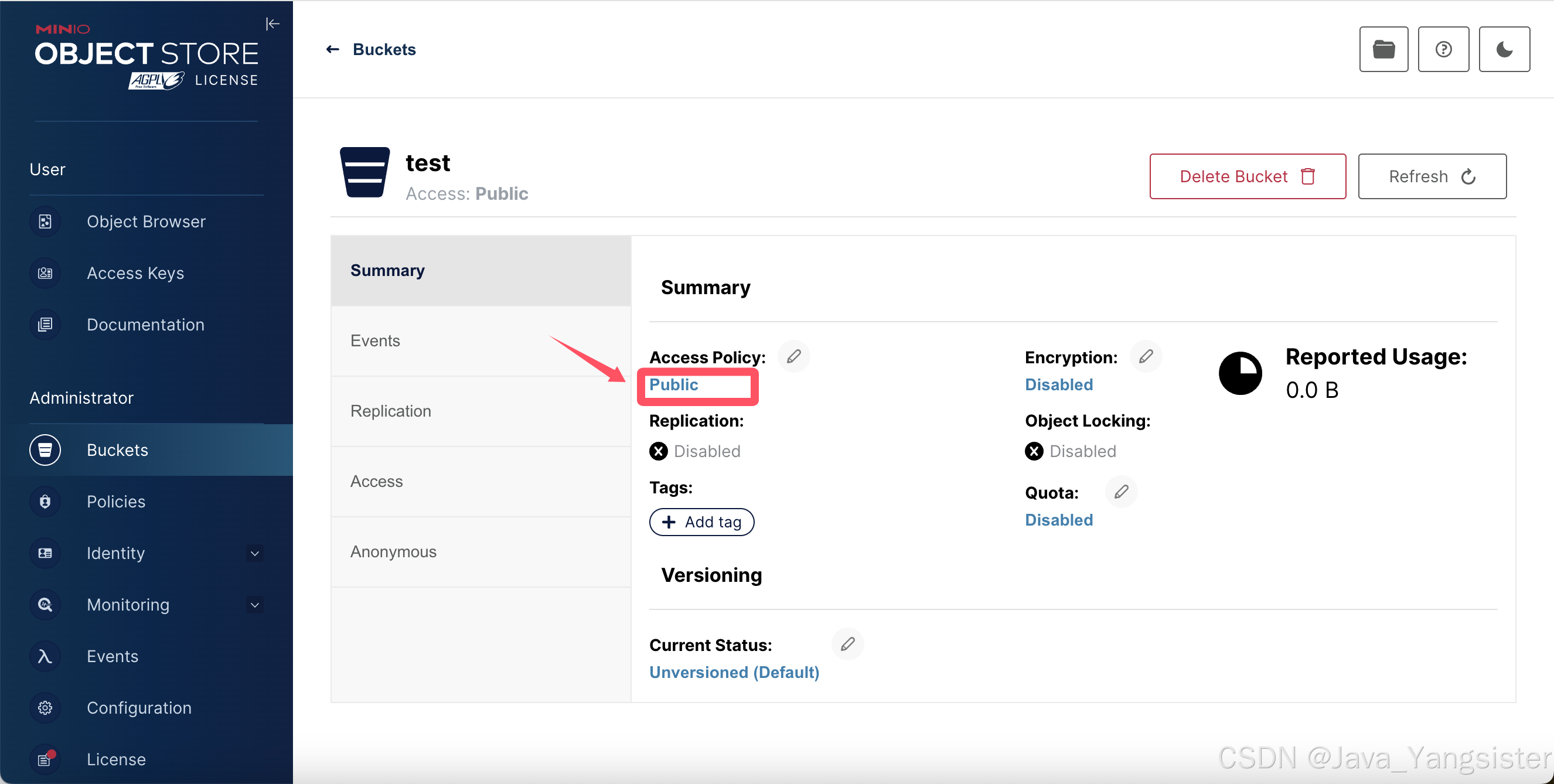This screenshot has height=784, width=1554.
Task: Click the Reported Usage pie chart
Action: pos(1240,373)
